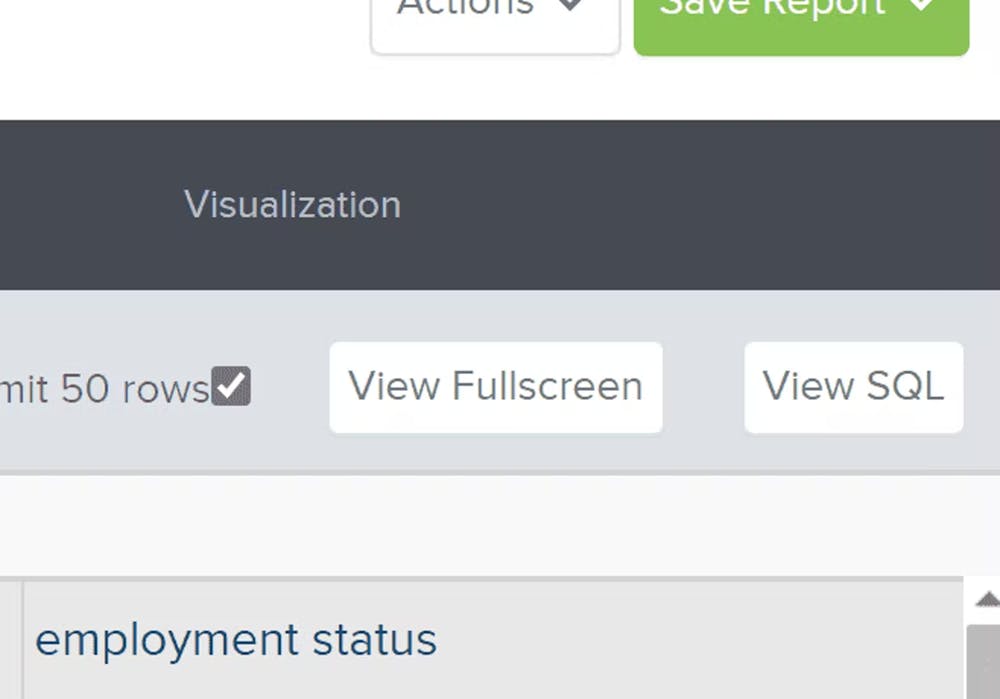Click the word 'employment' in the table header
Image resolution: width=1000 pixels, height=699 pixels.
[167, 640]
